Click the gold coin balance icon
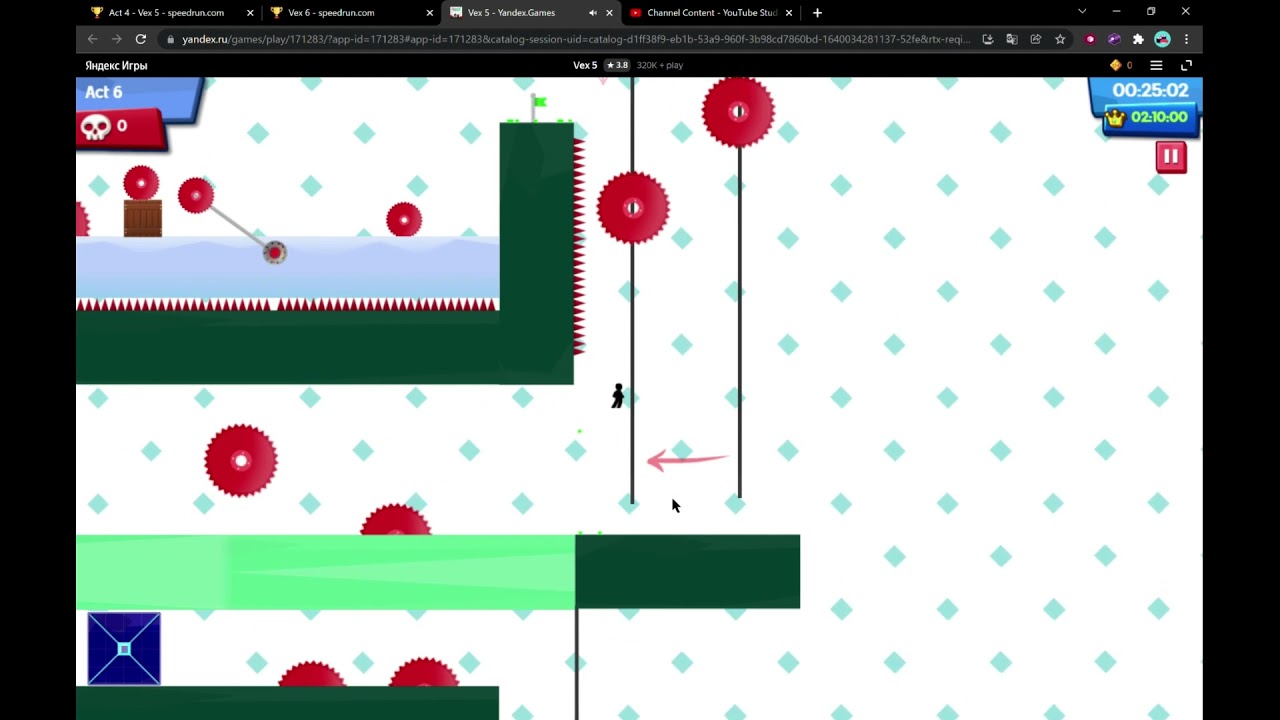1280x720 pixels. (1116, 65)
